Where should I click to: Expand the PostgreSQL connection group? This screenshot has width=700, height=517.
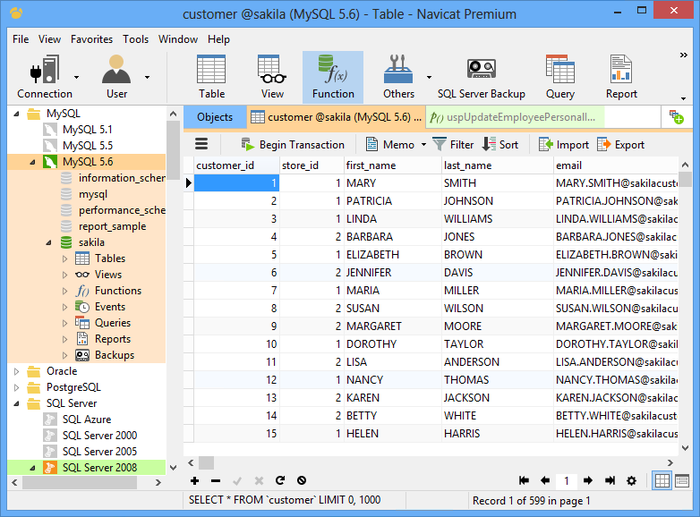click(17, 387)
